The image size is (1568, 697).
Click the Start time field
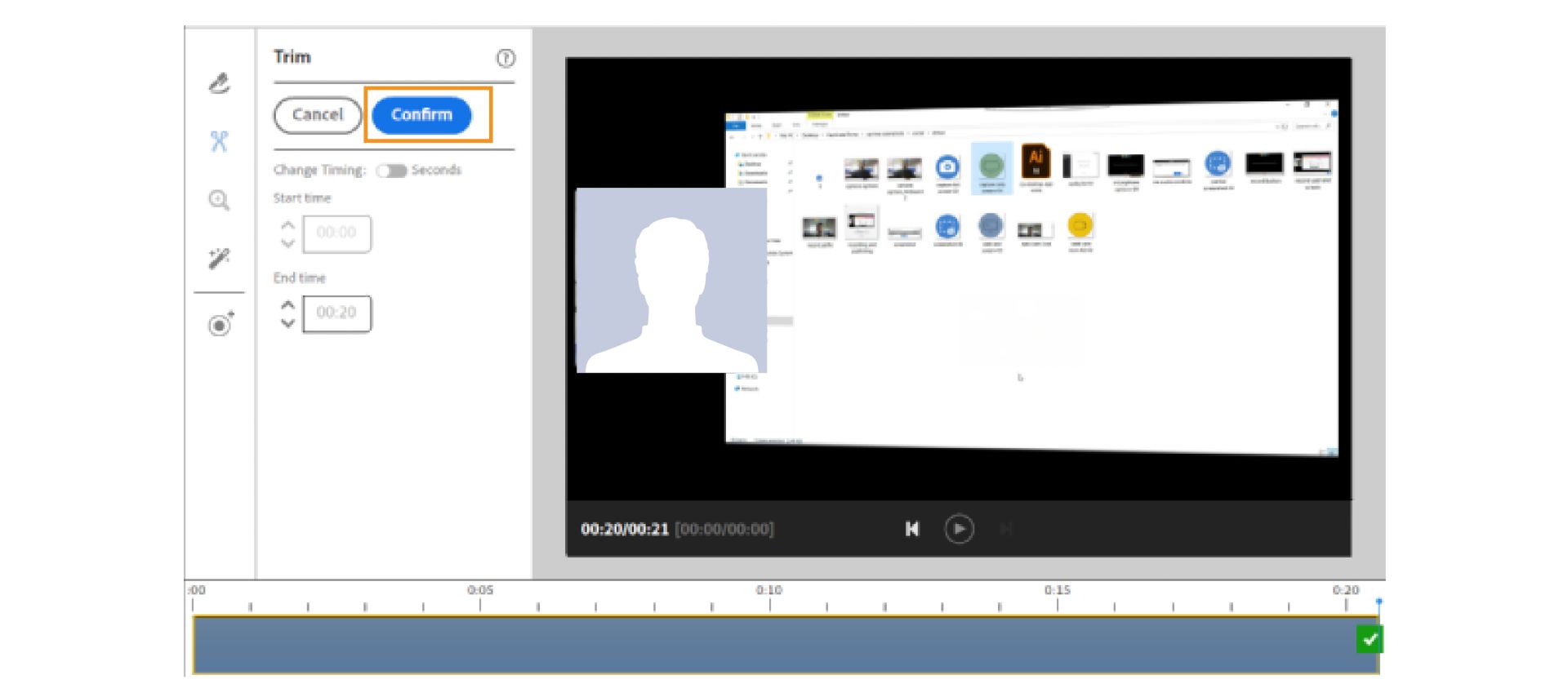click(336, 233)
